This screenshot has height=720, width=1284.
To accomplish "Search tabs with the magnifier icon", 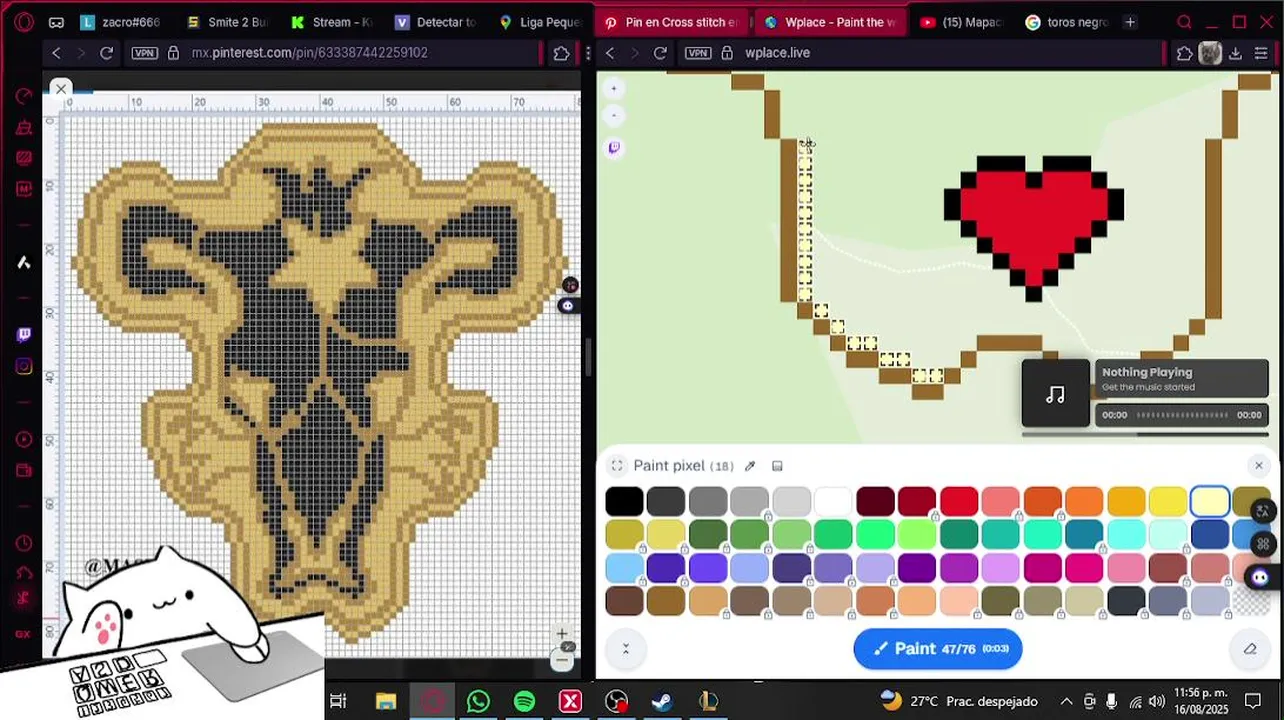I will pos(1184,22).
